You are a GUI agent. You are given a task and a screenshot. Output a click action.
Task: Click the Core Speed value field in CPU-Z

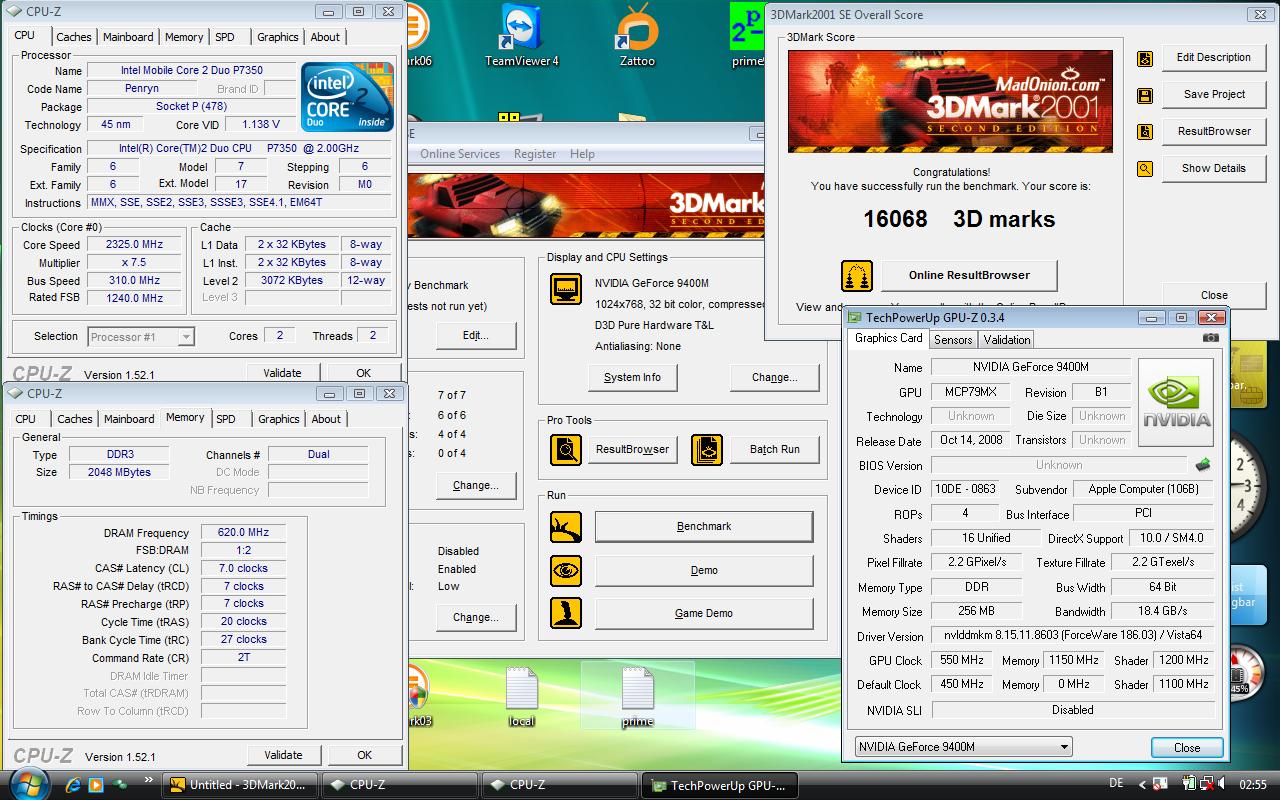(x=135, y=245)
